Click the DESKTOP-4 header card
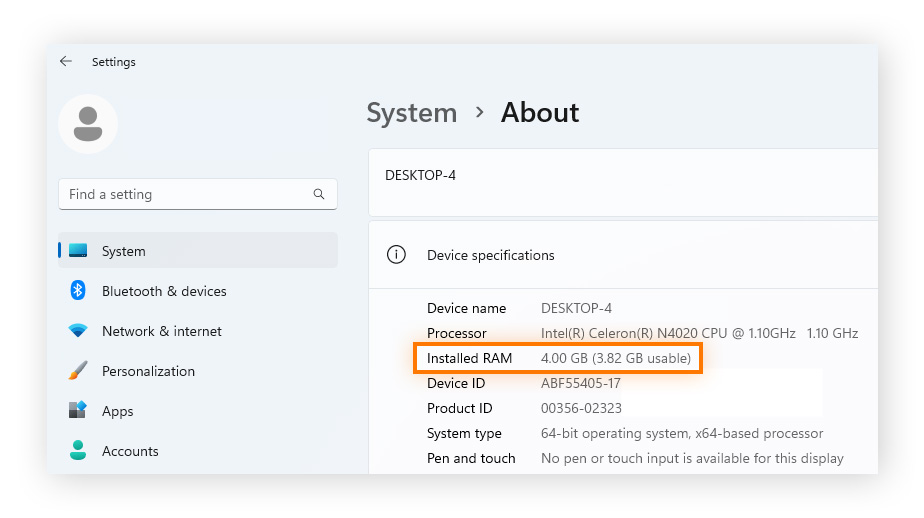Viewport: 924px width, 518px height. click(x=623, y=183)
